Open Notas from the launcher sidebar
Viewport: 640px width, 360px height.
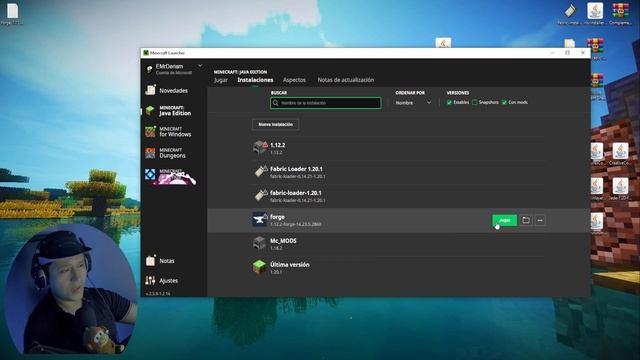[160, 260]
